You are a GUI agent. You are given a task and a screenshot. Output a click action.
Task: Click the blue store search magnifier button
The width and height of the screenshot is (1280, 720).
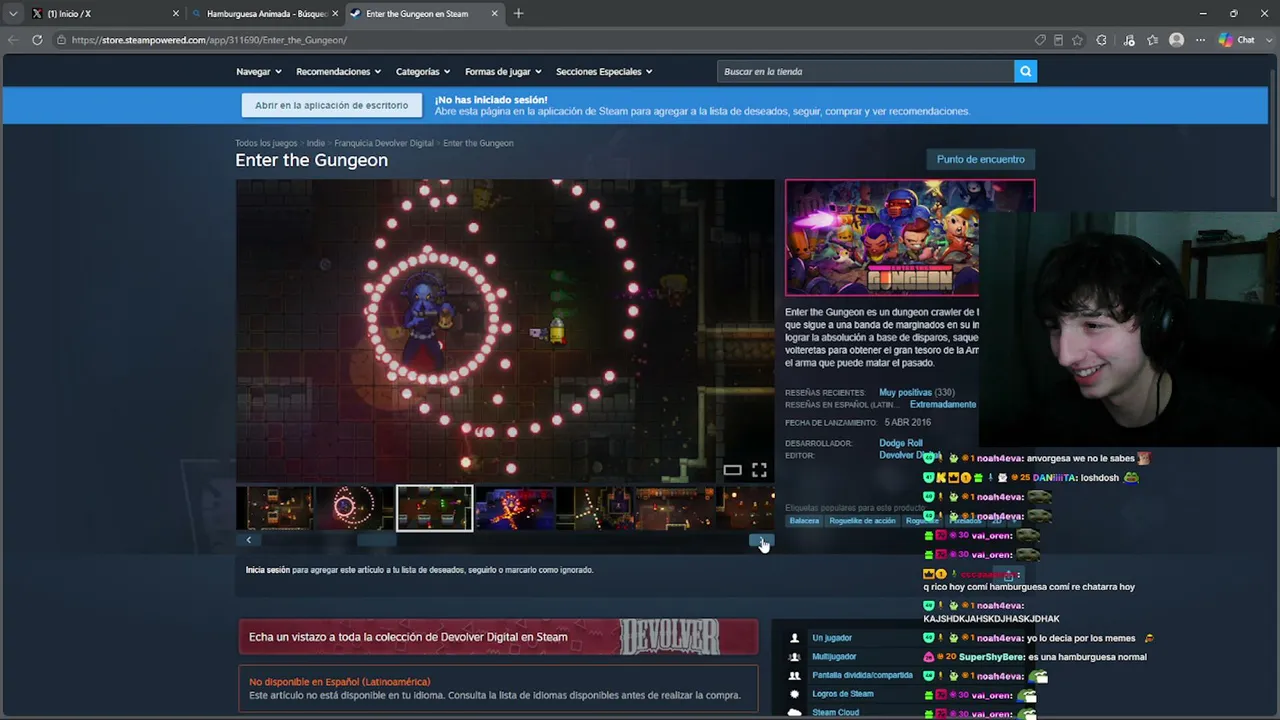click(1025, 71)
